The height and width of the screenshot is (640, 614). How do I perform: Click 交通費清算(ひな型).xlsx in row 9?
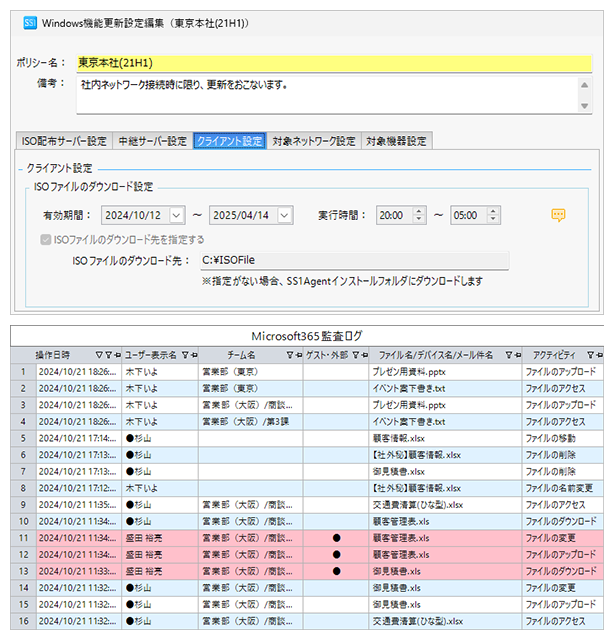pyautogui.click(x=445, y=505)
